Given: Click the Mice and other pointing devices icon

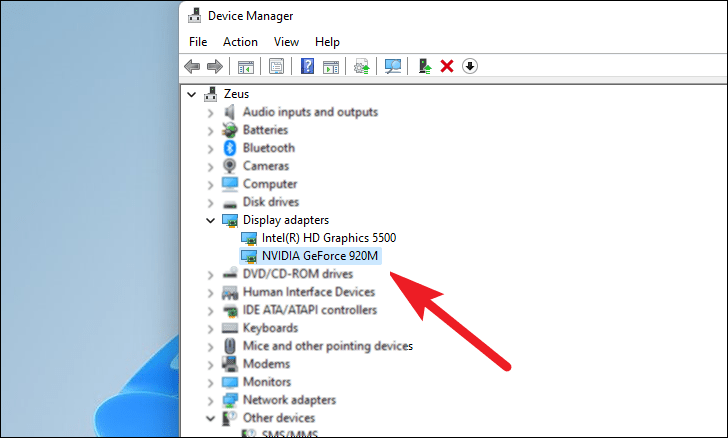Looking at the screenshot, I should [230, 346].
